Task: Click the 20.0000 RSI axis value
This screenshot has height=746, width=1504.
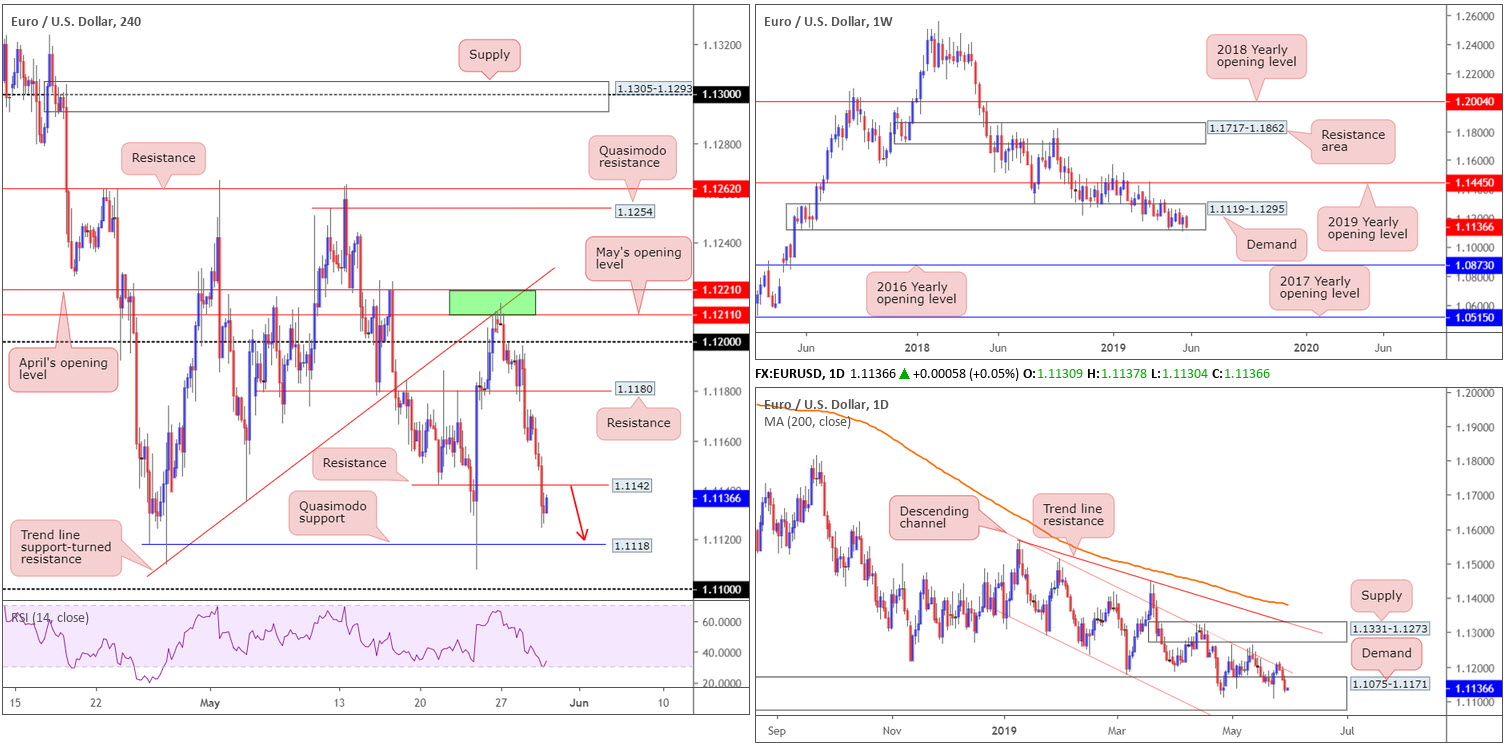Action: pos(720,683)
